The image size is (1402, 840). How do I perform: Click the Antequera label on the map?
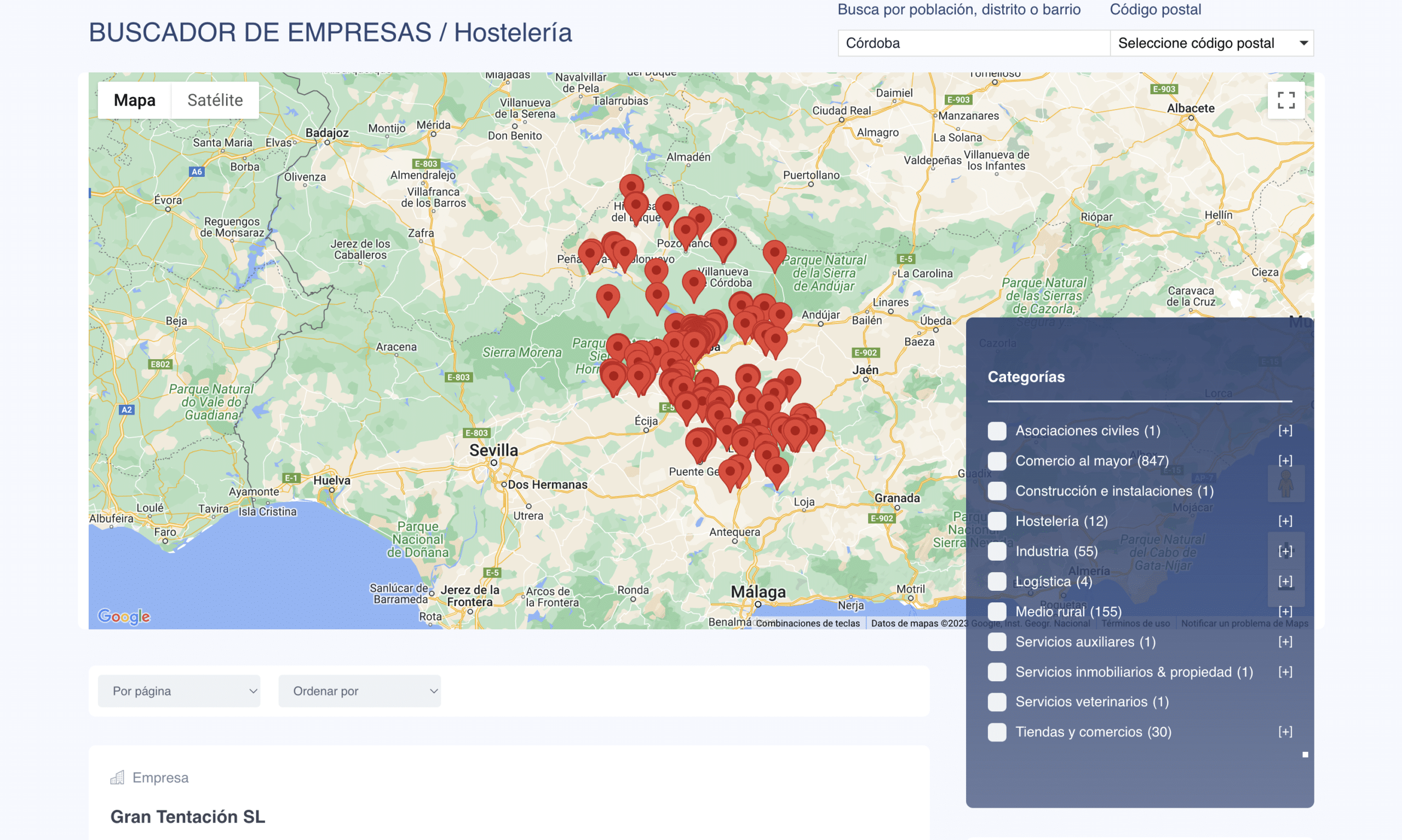tap(734, 532)
